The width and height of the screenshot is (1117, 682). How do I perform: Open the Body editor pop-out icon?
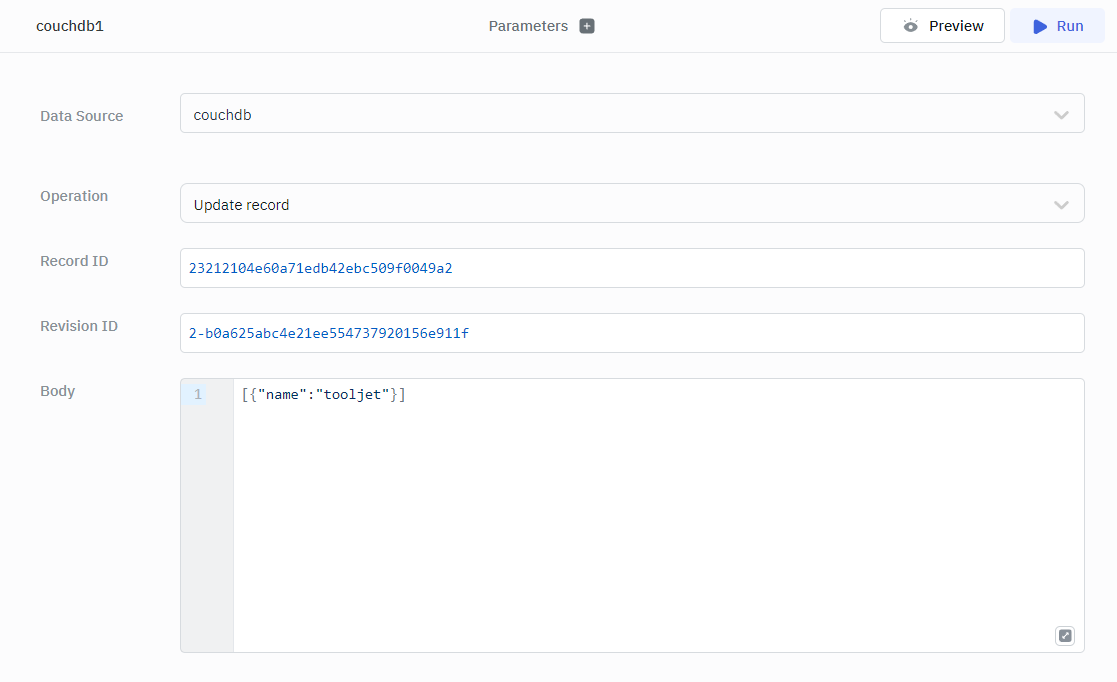pos(1065,636)
